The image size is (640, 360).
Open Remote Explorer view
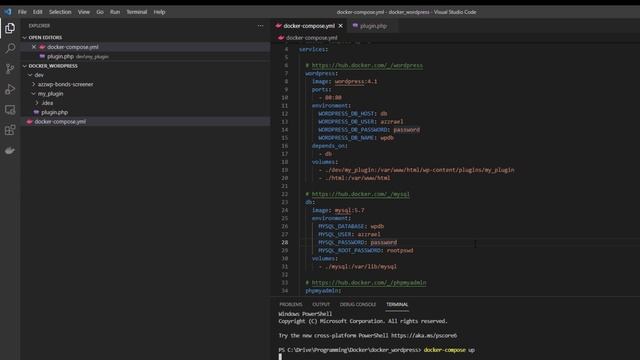pos(10,109)
